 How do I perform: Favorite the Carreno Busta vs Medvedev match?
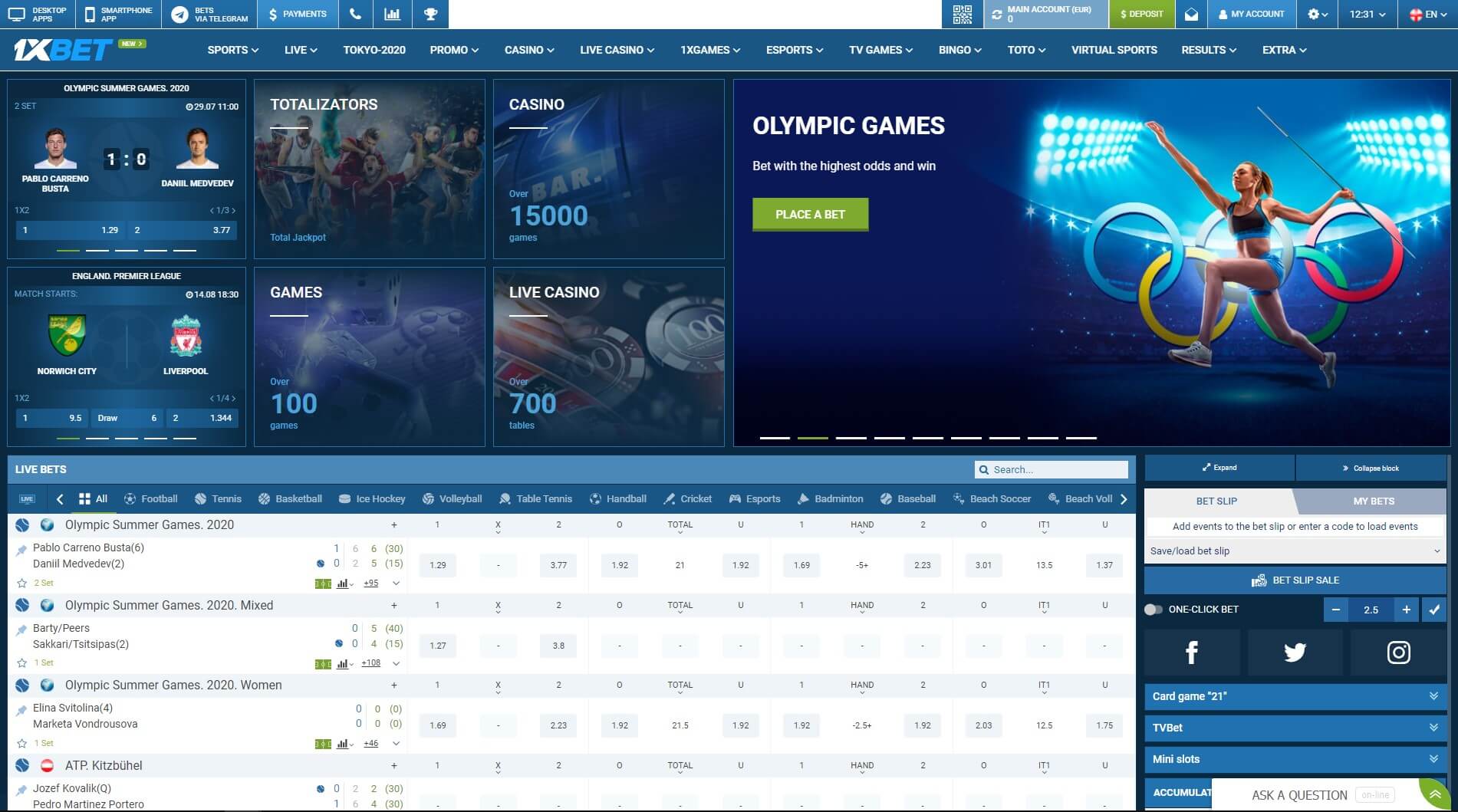pos(21,584)
